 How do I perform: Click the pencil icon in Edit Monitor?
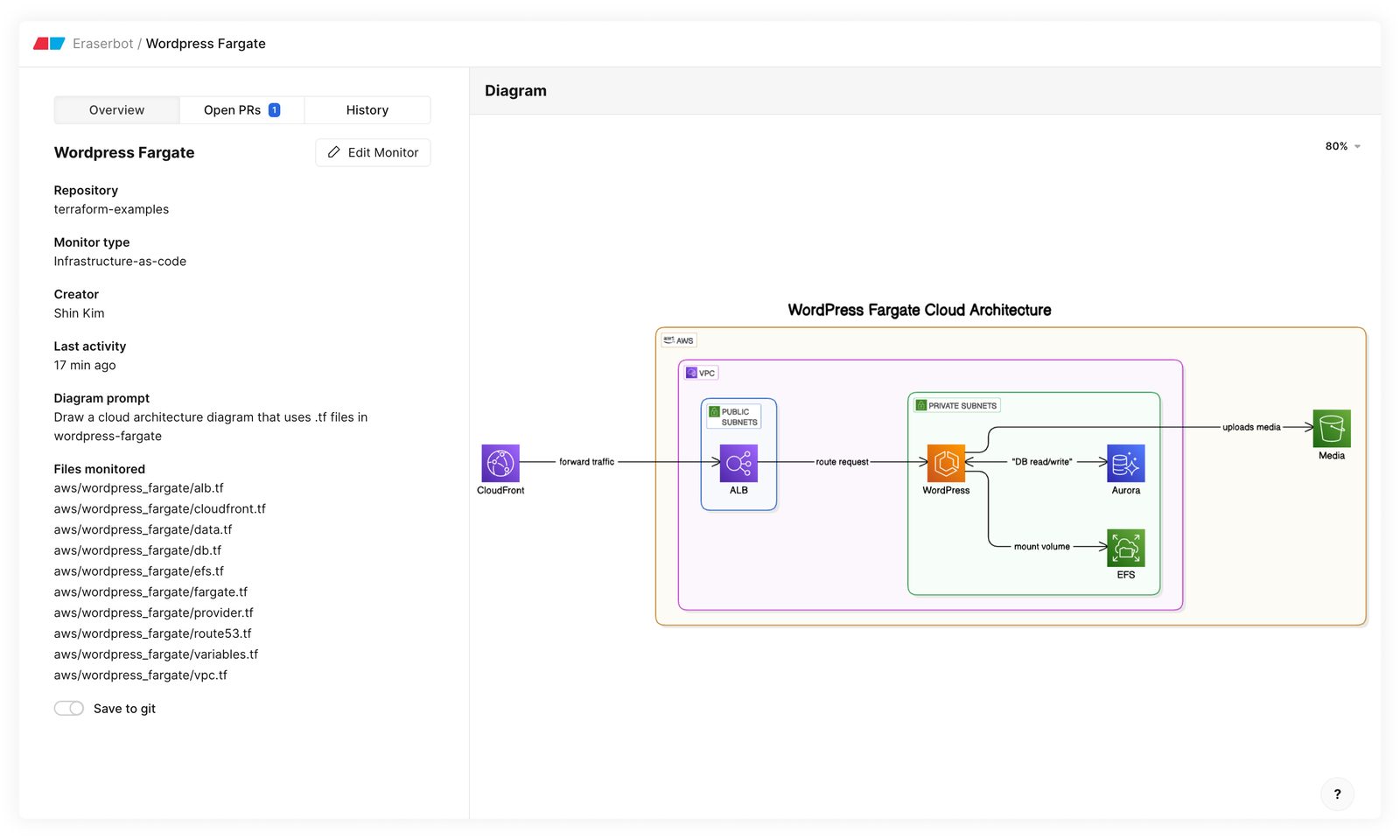333,152
